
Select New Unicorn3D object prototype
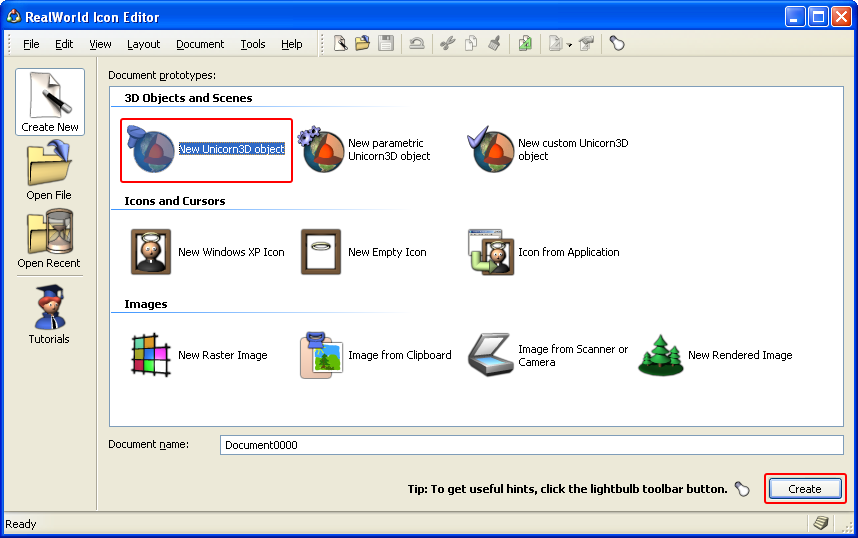[x=206, y=150]
